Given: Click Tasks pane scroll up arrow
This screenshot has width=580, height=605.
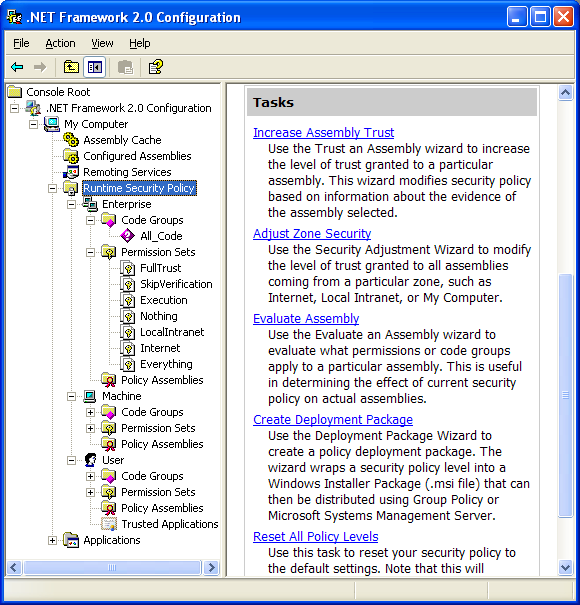Looking at the screenshot, I should (565, 93).
